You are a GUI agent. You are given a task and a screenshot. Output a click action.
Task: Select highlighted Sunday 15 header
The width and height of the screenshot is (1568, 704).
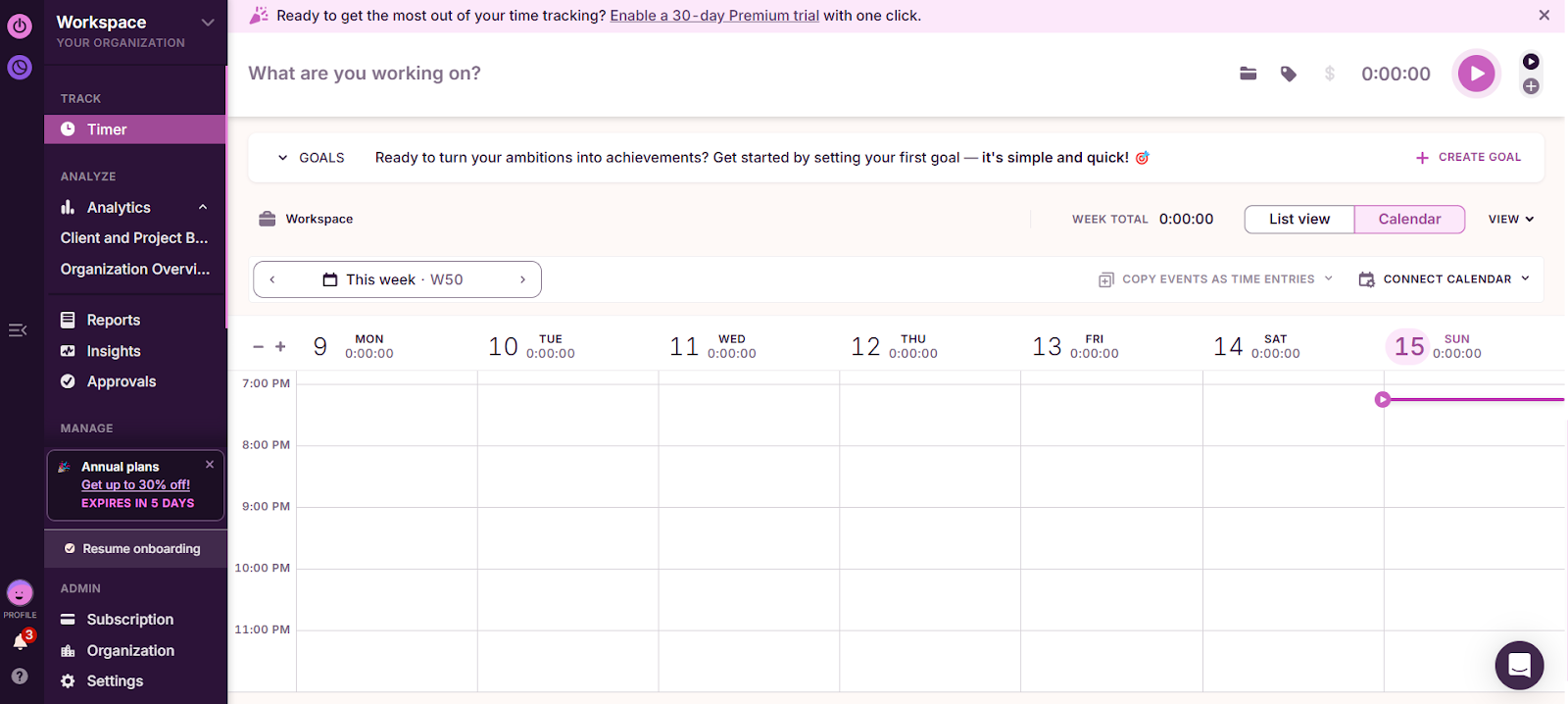pyautogui.click(x=1436, y=346)
